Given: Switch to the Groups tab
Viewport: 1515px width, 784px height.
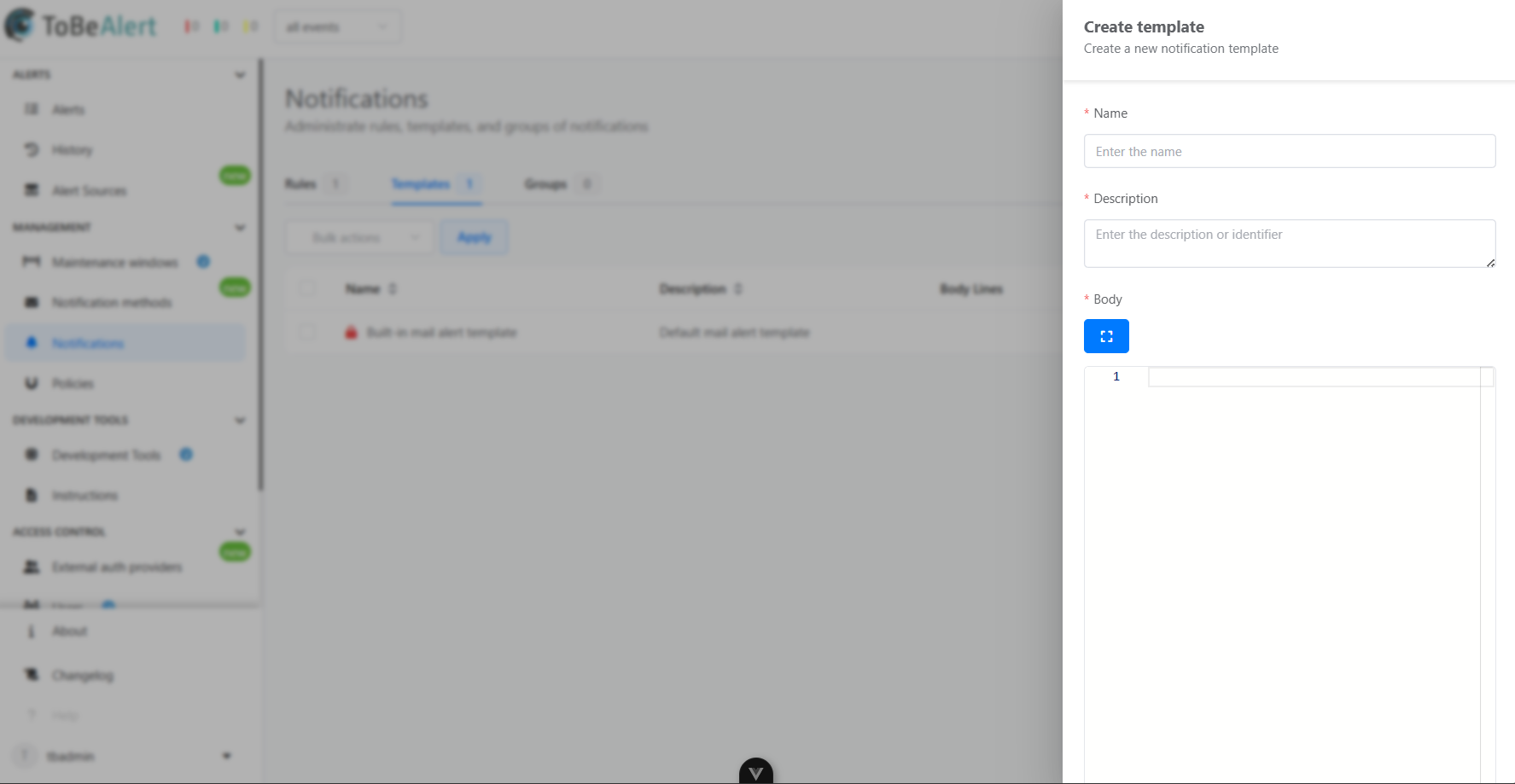Looking at the screenshot, I should [x=561, y=183].
